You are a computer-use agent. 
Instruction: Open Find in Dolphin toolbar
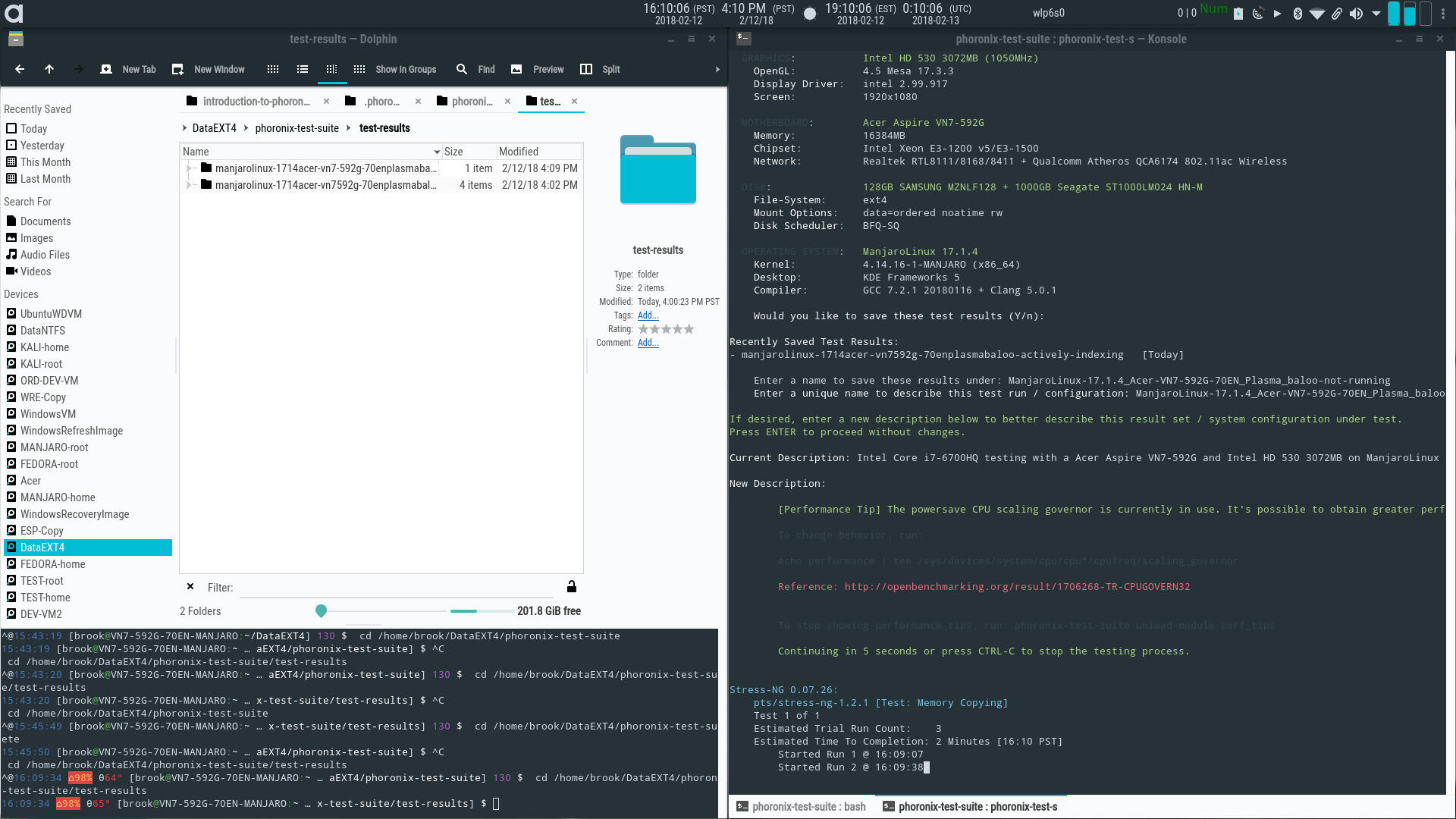coord(475,69)
